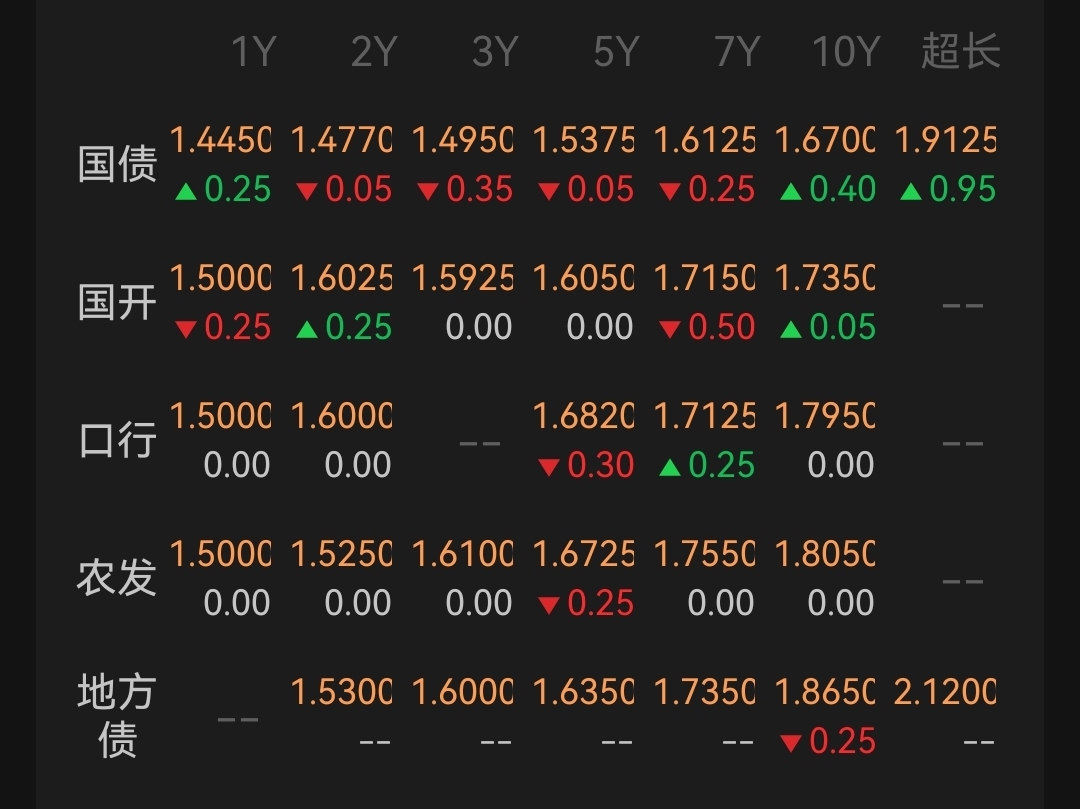
Task: Click the green up arrow beside 国债 1Y 0.25
Action: click(x=186, y=191)
